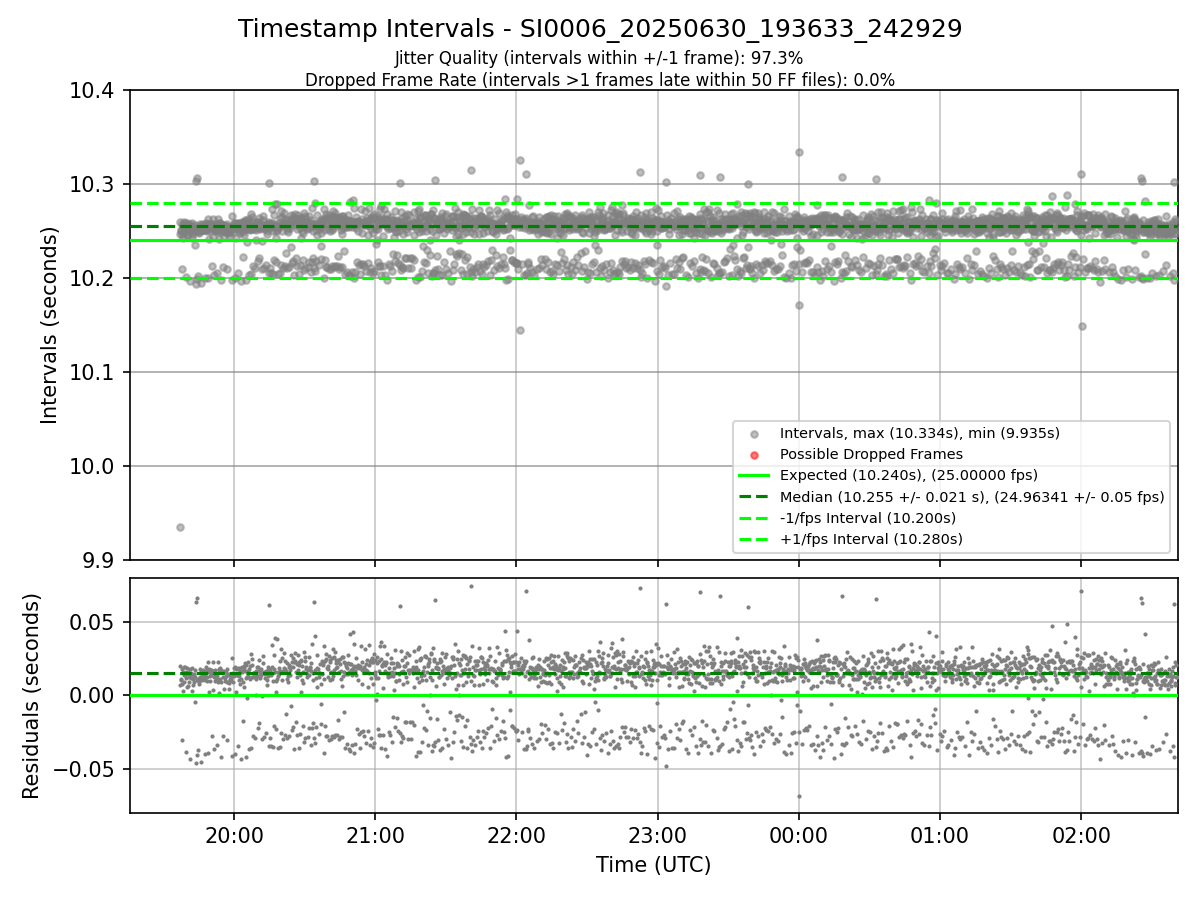1200x900 pixels.
Task: Click the 0.00 residuals tick label
Action: [x=93, y=696]
